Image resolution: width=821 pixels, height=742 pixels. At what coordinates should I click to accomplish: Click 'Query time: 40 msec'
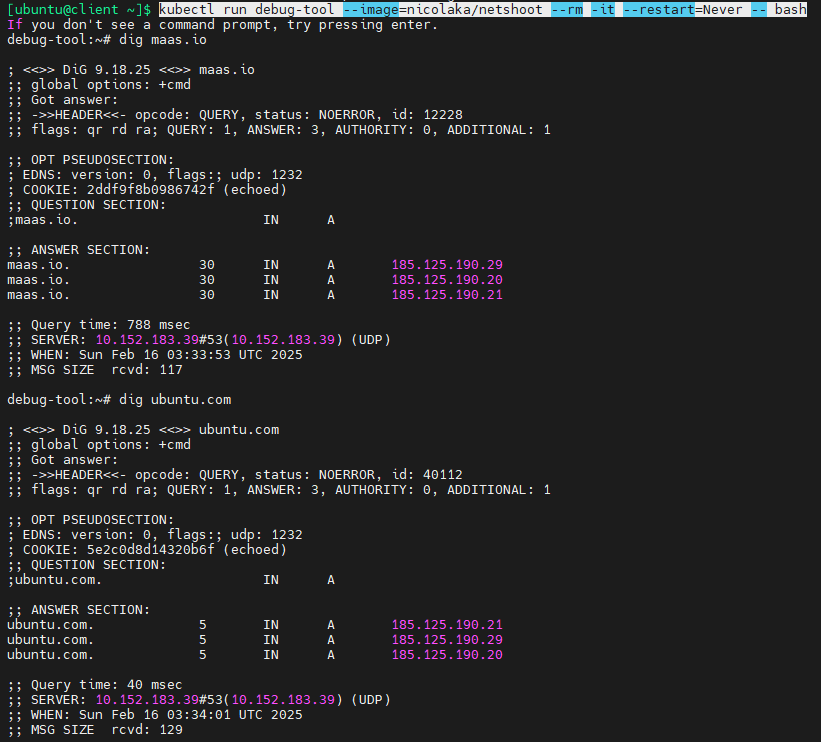[x=106, y=684]
